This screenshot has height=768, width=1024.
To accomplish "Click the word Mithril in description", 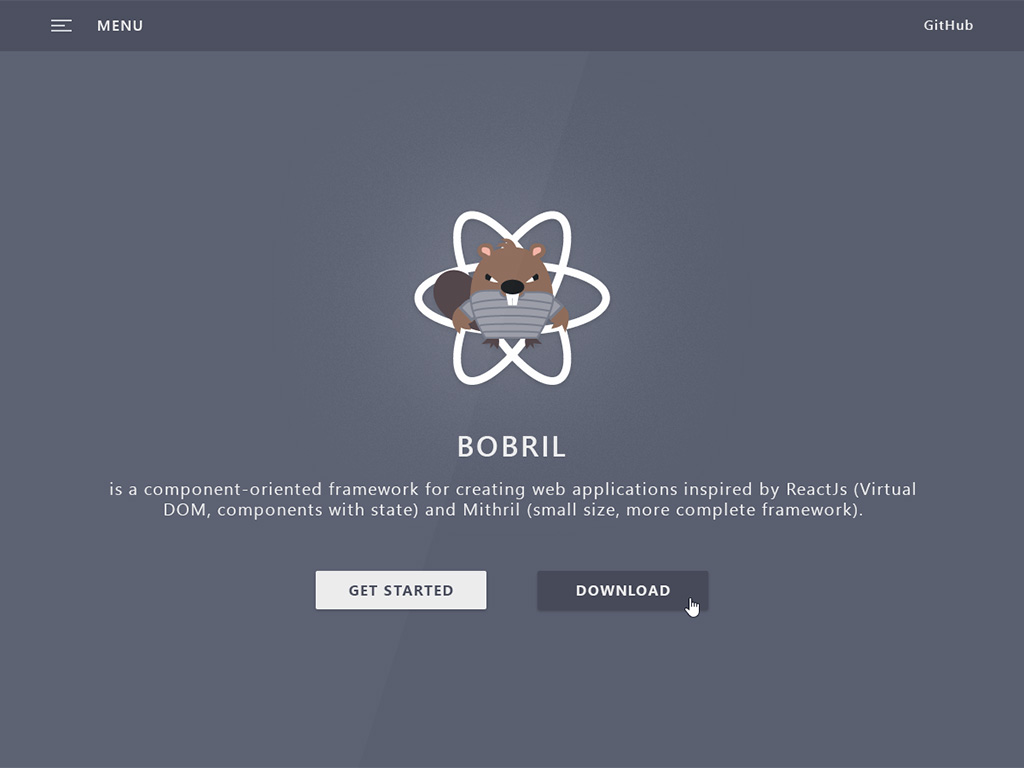I will [491, 509].
